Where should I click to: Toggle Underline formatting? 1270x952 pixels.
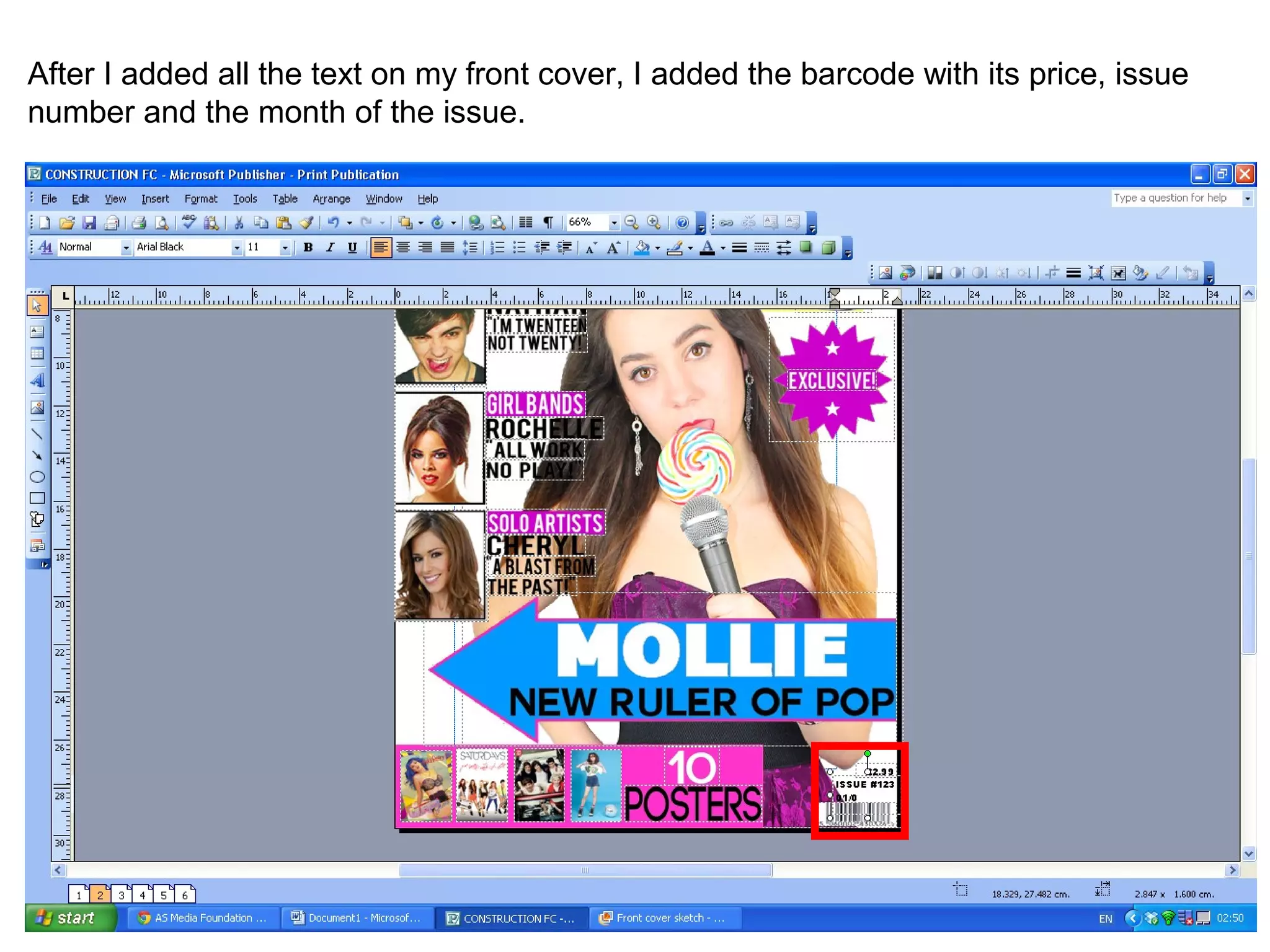pyautogui.click(x=352, y=248)
